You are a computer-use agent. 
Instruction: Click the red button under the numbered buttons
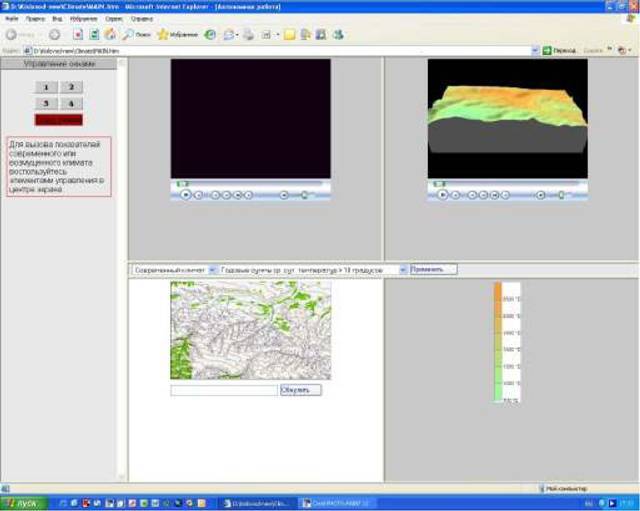59,120
